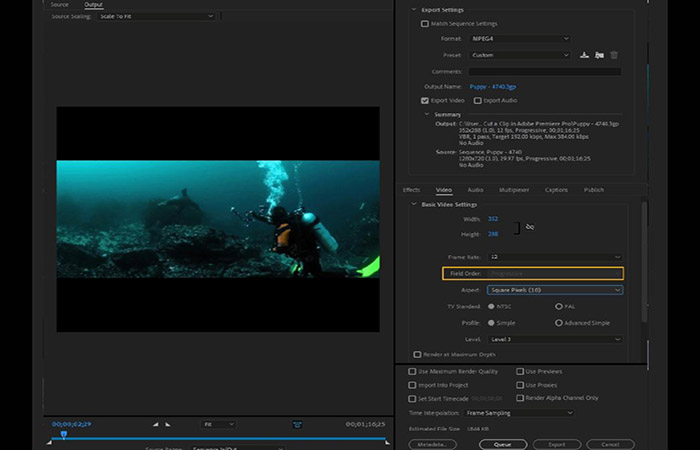Open the Frame Rate dropdown
The image size is (700, 450).
pos(555,257)
